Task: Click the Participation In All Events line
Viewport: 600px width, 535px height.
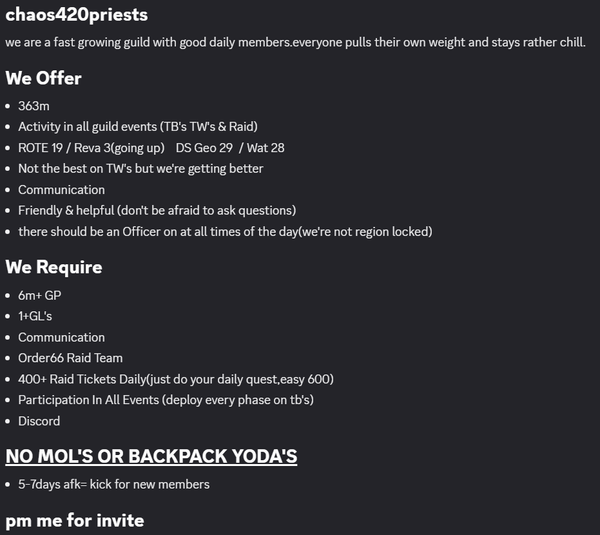Action: pos(166,400)
